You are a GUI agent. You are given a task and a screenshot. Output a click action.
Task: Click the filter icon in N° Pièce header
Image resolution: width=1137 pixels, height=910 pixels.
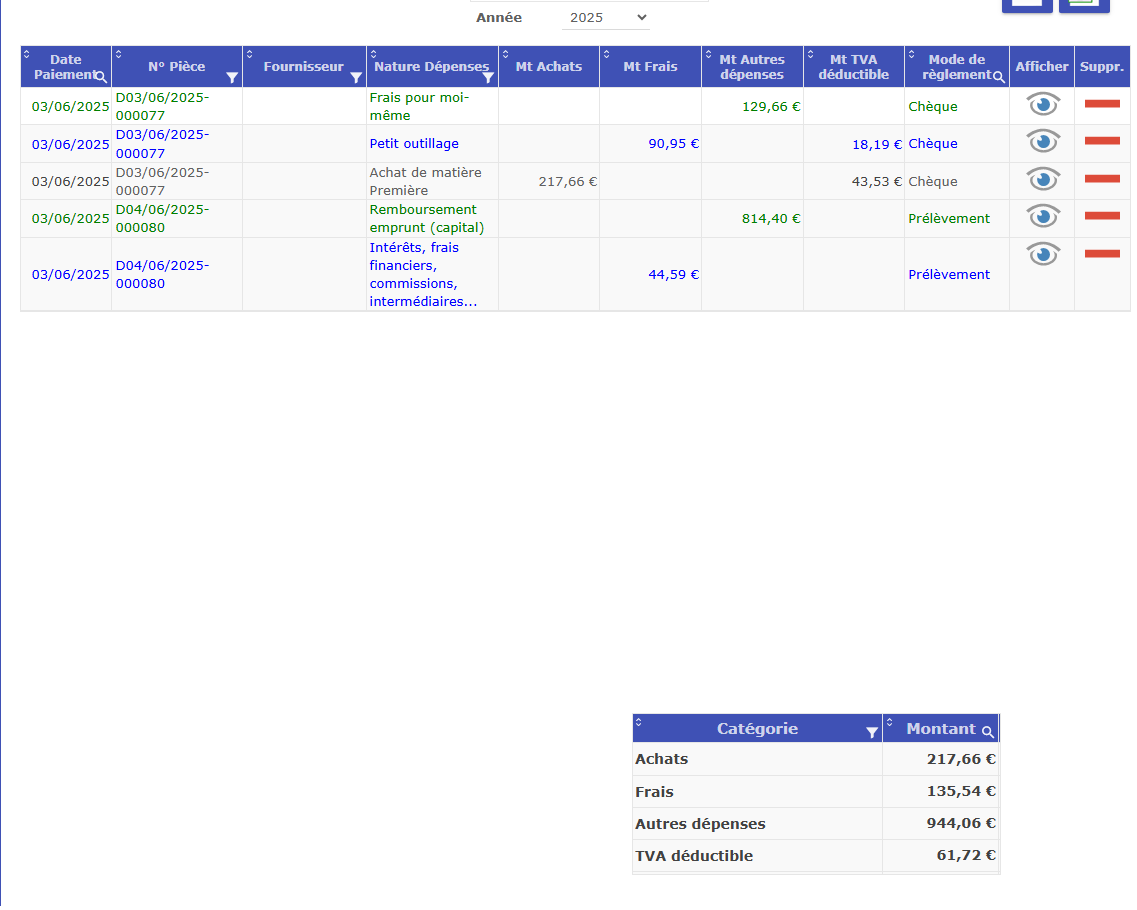pos(232,77)
